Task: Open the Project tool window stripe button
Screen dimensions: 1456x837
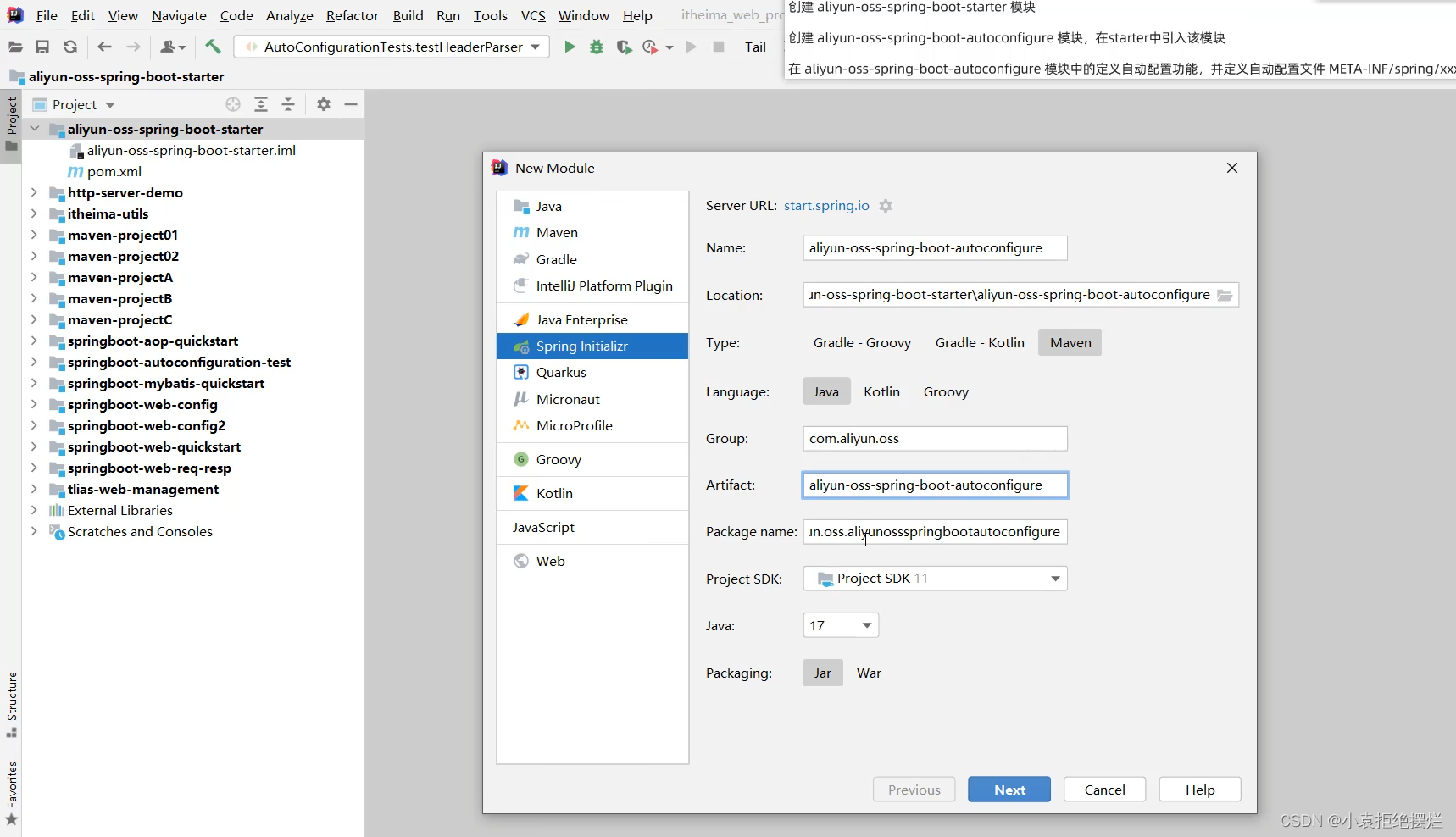Action: coord(12,125)
